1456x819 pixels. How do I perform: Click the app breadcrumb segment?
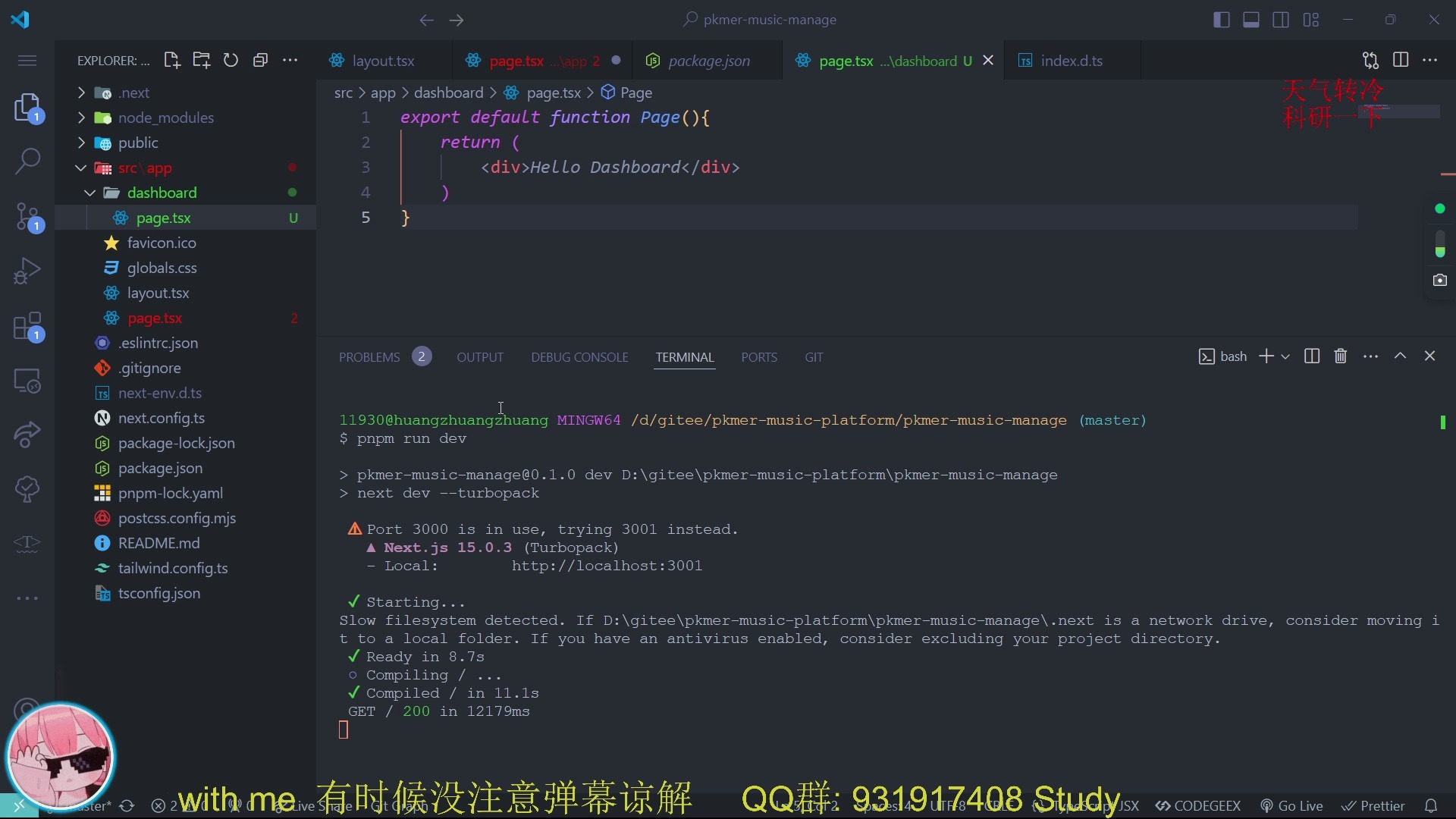point(383,93)
